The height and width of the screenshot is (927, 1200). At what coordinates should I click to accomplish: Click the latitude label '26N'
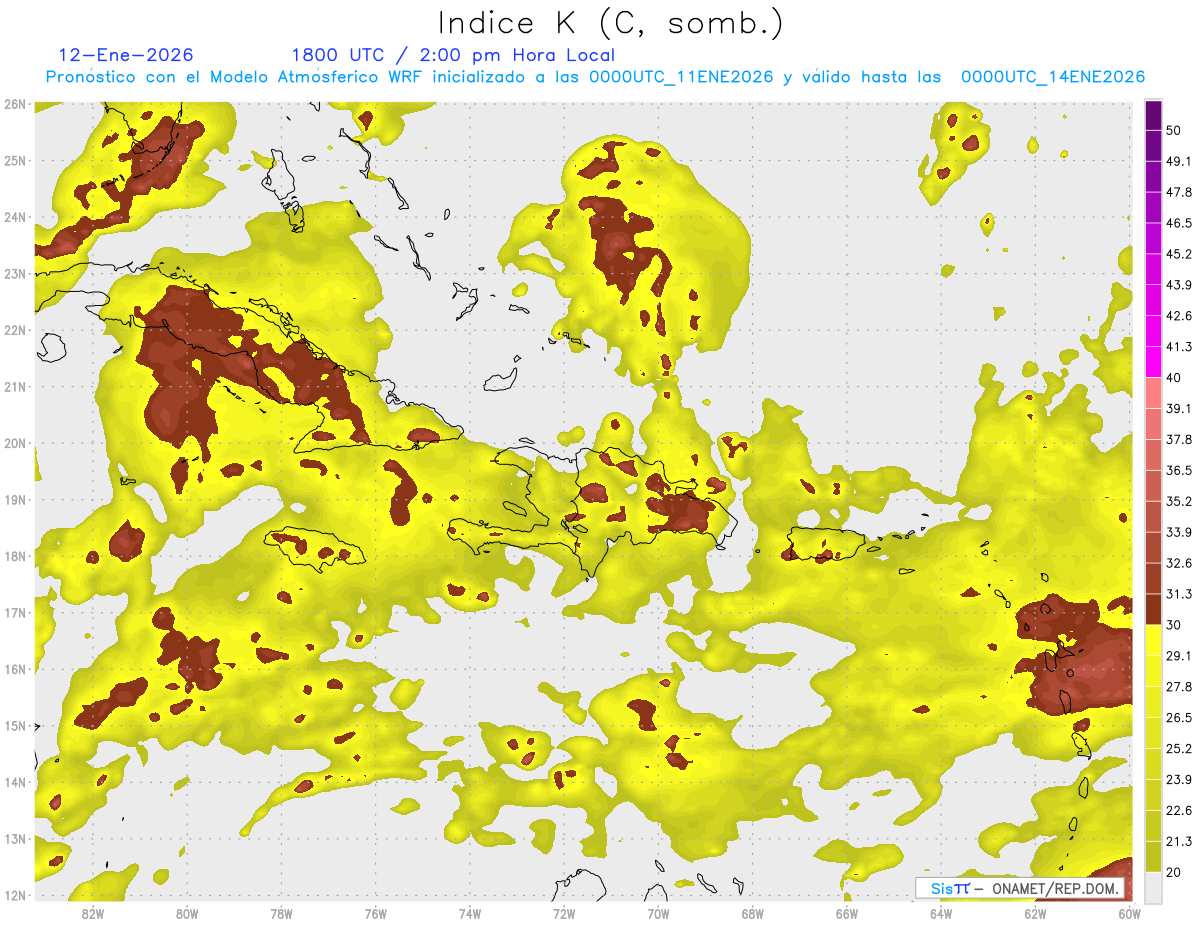click(14, 104)
